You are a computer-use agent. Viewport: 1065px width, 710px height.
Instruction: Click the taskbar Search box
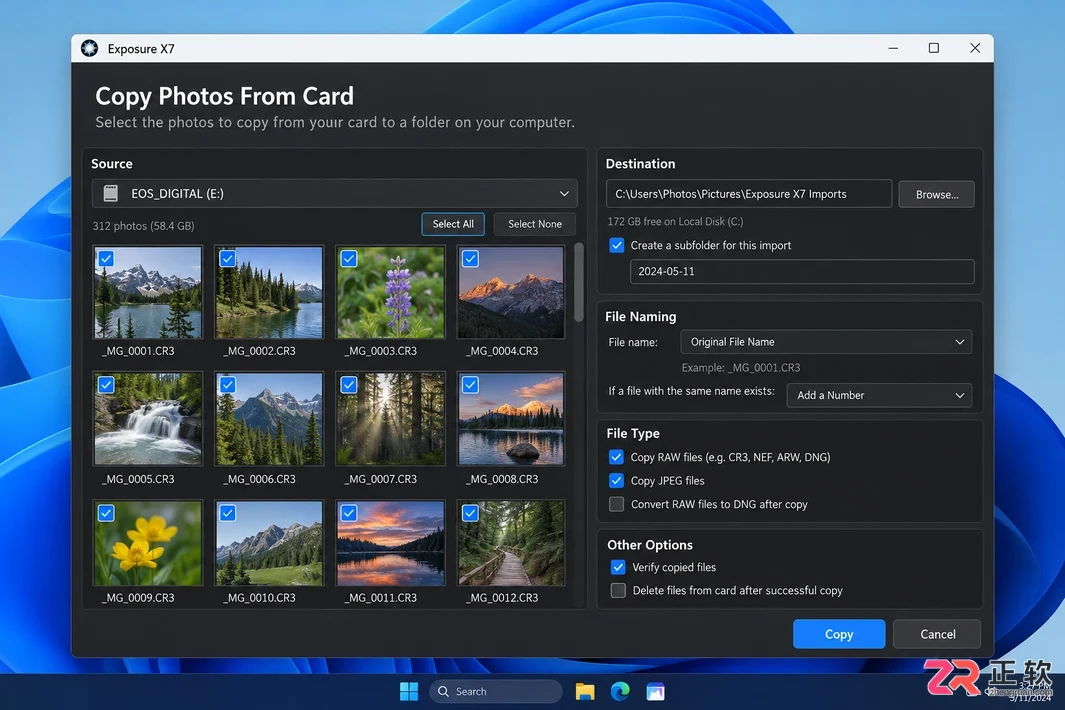click(x=496, y=692)
